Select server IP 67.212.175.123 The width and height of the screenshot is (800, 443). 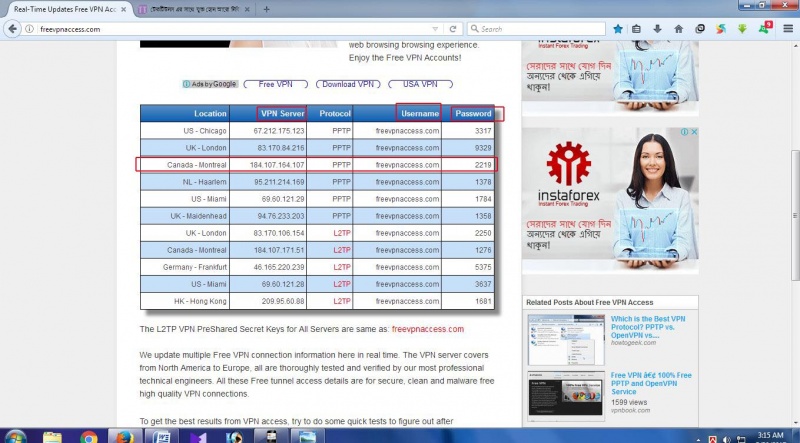click(x=279, y=131)
